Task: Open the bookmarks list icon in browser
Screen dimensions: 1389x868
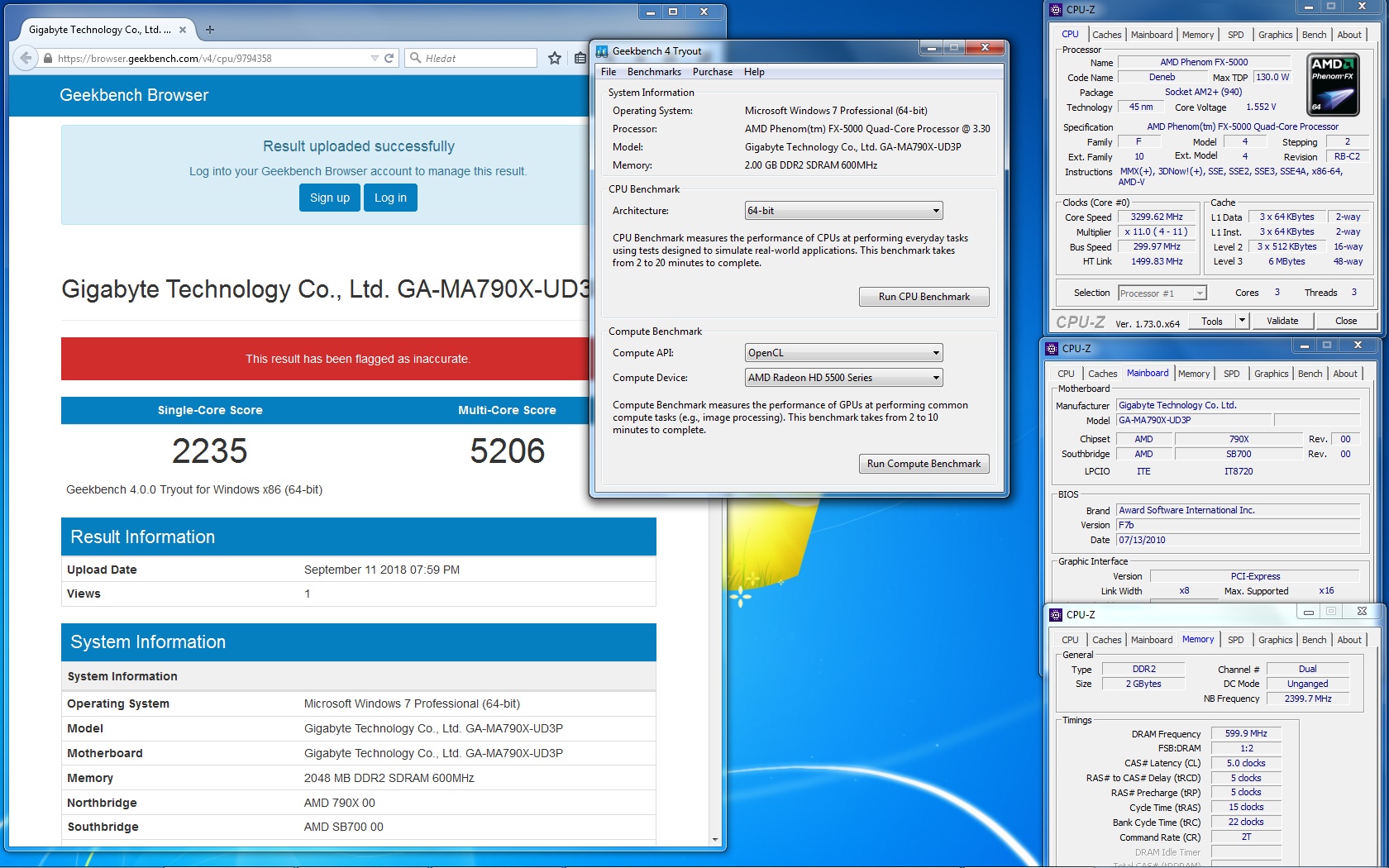Action: pyautogui.click(x=580, y=58)
